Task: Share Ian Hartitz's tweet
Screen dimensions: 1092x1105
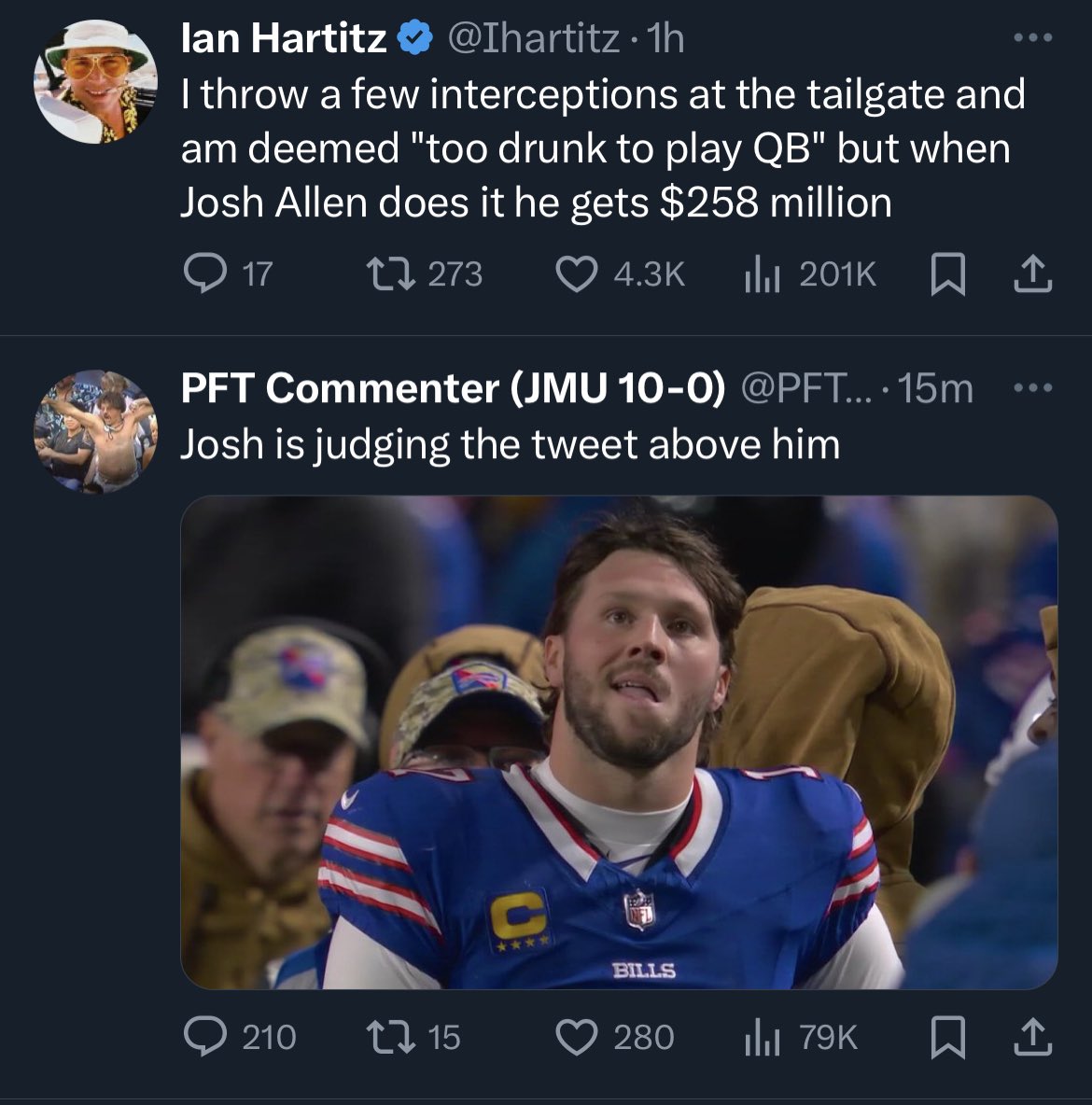Action: coord(1033,274)
